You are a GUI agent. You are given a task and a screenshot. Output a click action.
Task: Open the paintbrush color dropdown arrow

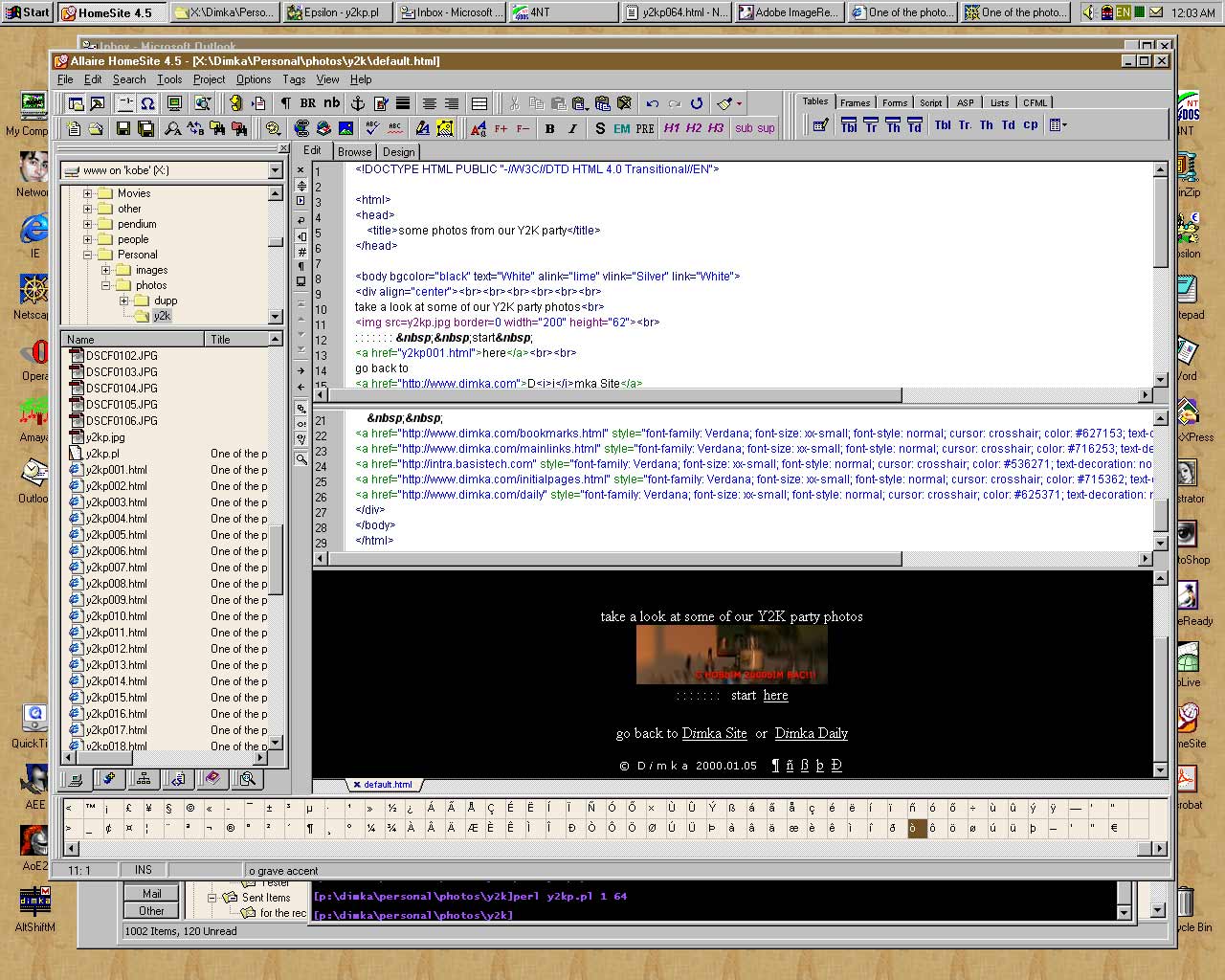(739, 103)
